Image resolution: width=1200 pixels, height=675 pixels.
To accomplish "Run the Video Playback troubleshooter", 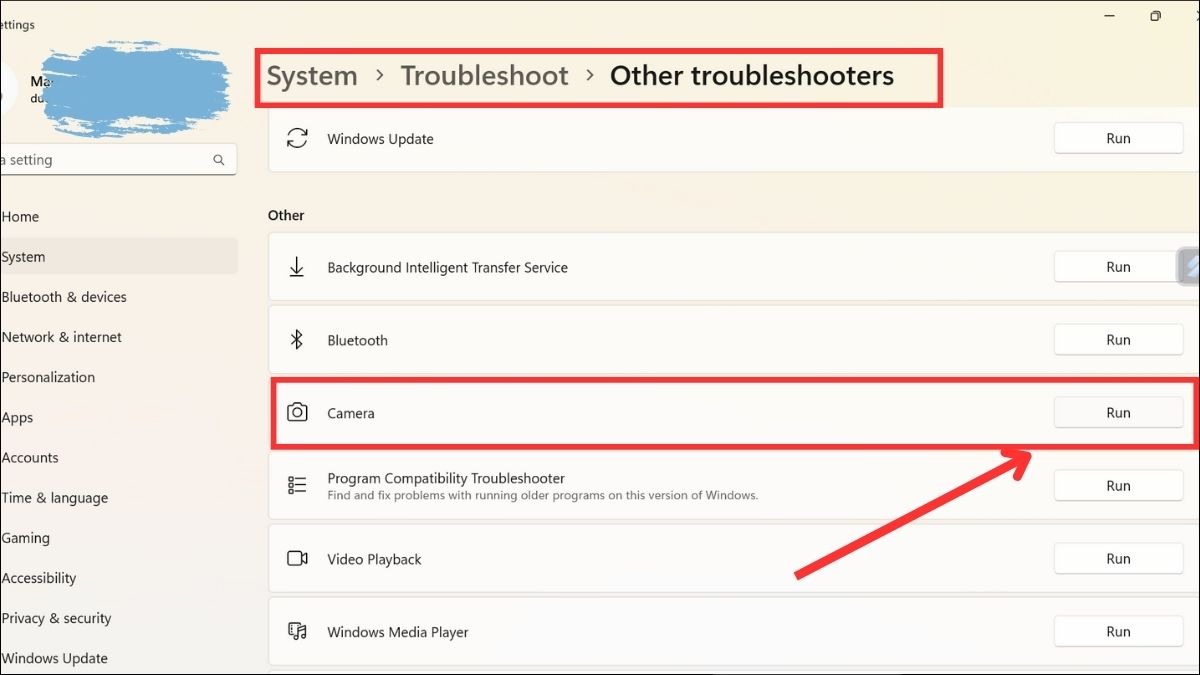I will click(1118, 559).
